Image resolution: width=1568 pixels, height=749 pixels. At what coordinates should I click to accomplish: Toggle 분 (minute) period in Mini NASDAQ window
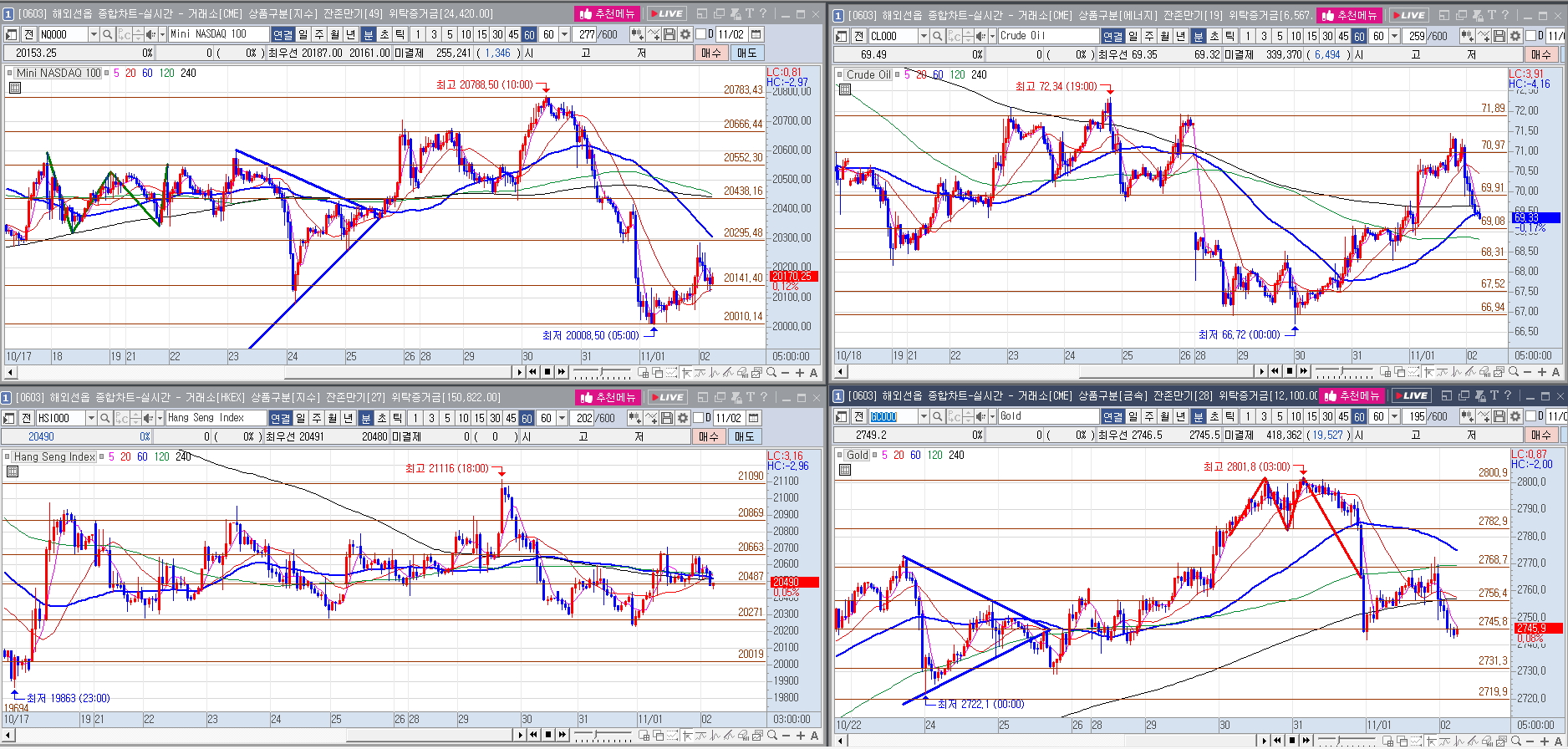pos(368,34)
